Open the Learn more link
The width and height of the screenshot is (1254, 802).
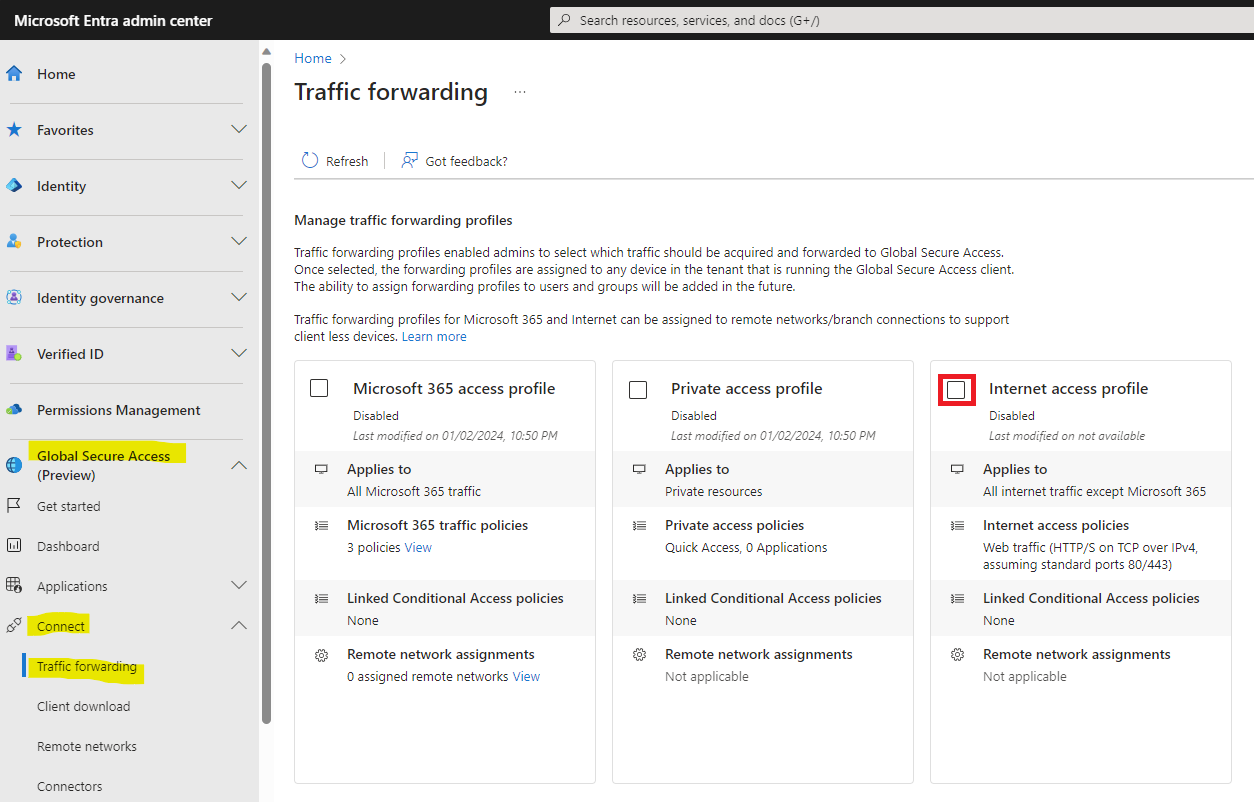pyautogui.click(x=434, y=337)
